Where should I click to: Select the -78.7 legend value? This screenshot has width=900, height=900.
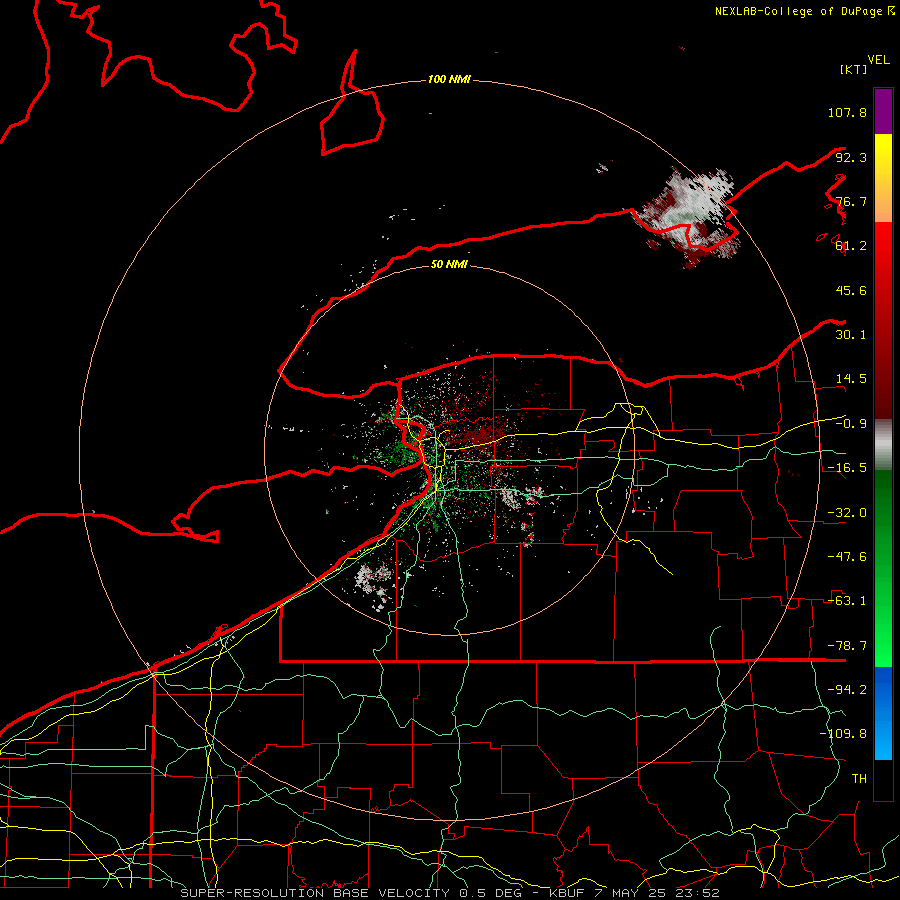click(847, 646)
